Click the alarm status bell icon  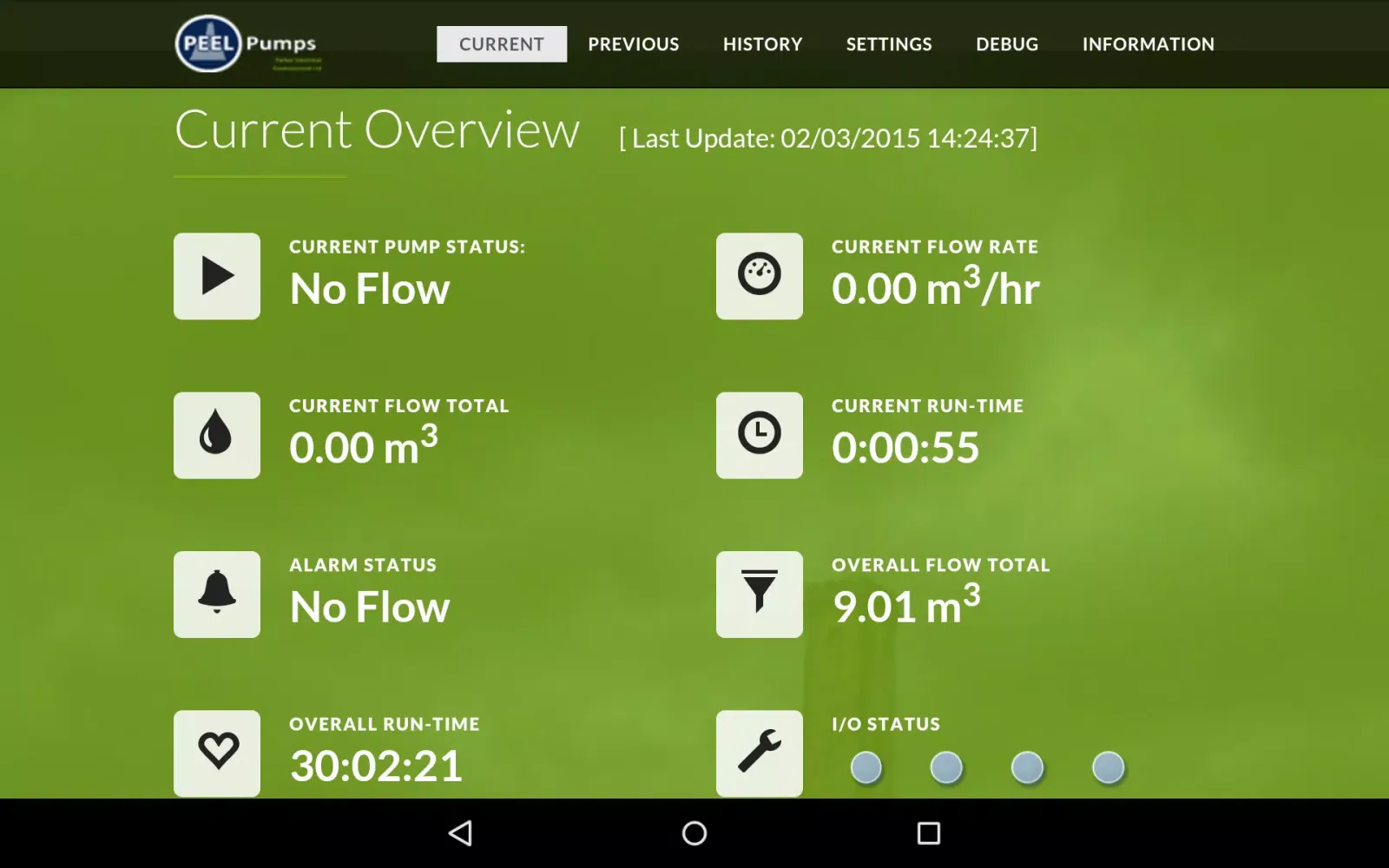point(217,595)
